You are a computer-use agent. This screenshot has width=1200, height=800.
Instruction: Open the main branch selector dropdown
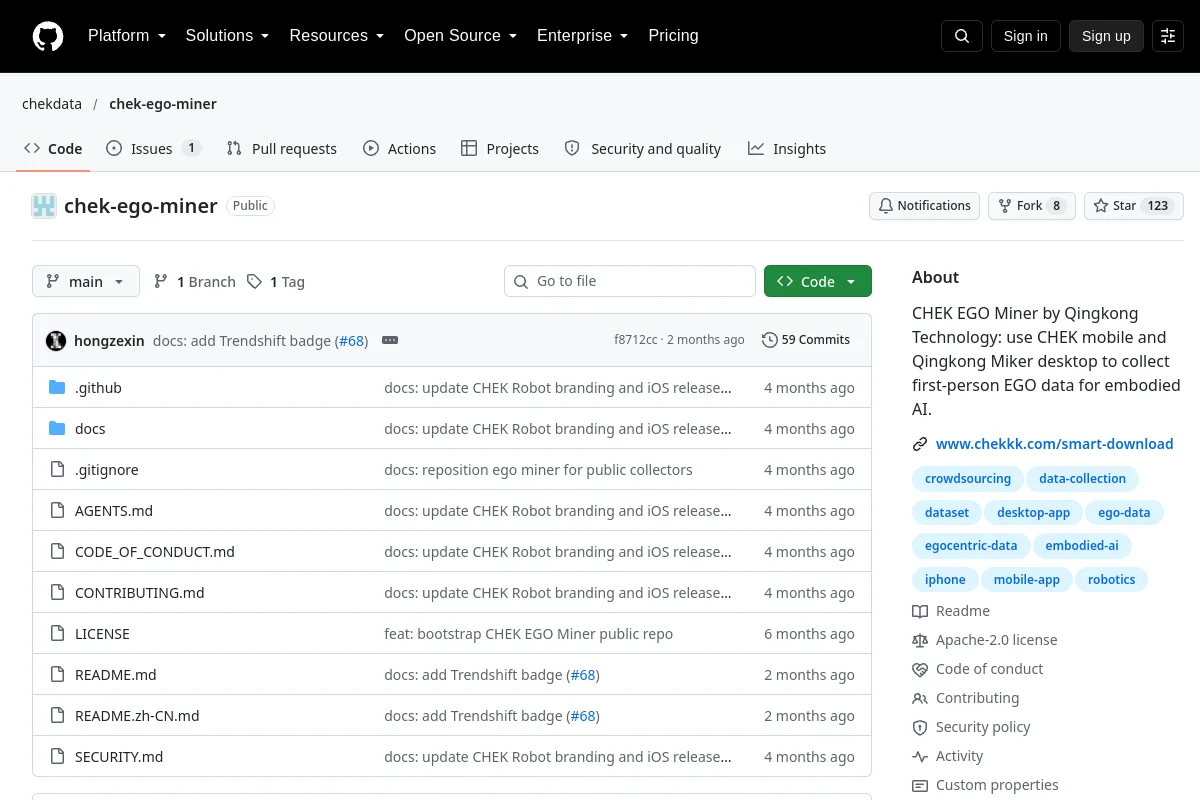pyautogui.click(x=86, y=282)
